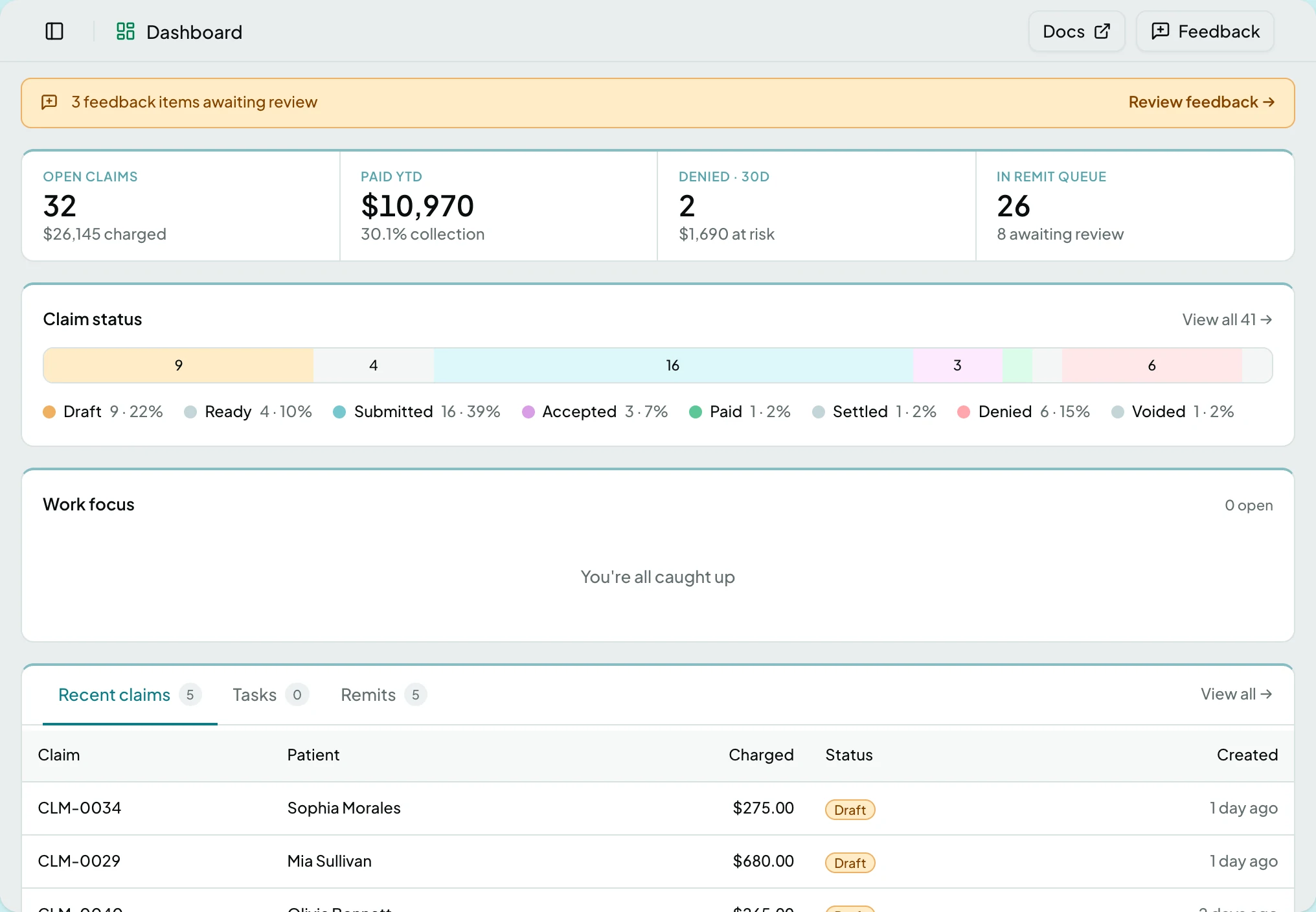Click View all link in recent table
Screen dimensions: 1316x912
[x=1236, y=694]
